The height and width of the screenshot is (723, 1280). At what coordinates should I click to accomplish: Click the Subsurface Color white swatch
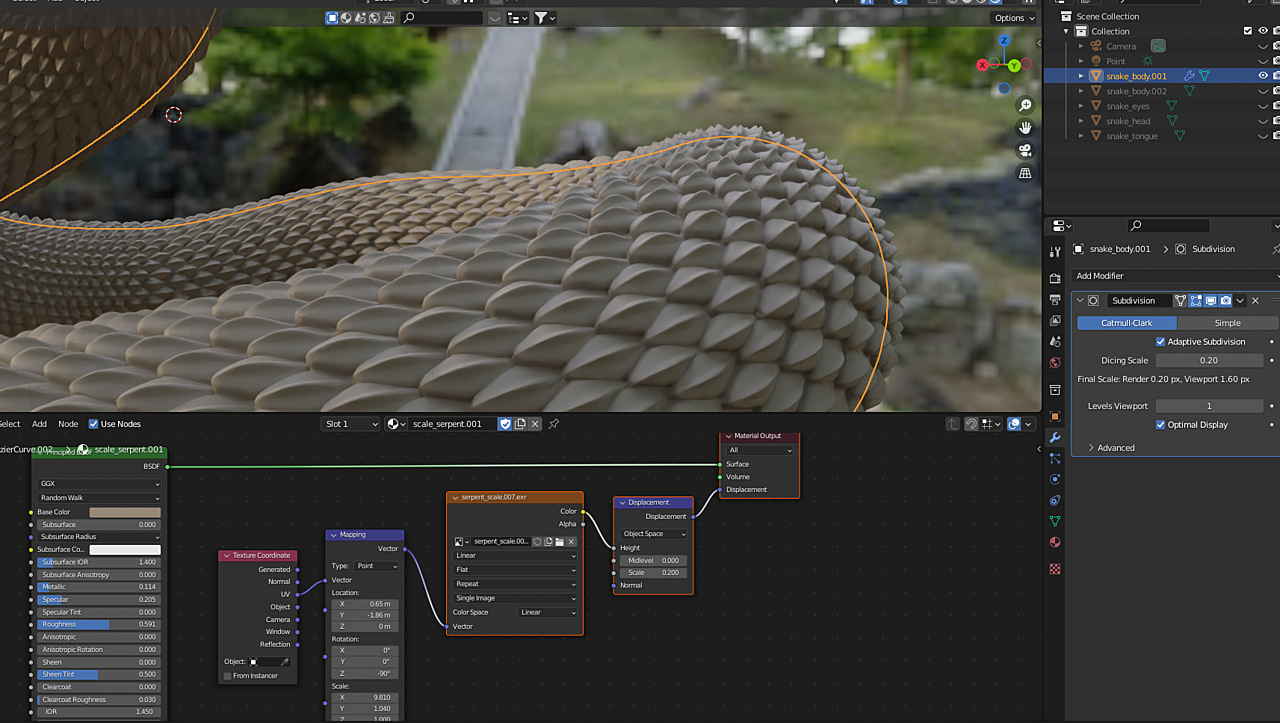[x=124, y=550]
